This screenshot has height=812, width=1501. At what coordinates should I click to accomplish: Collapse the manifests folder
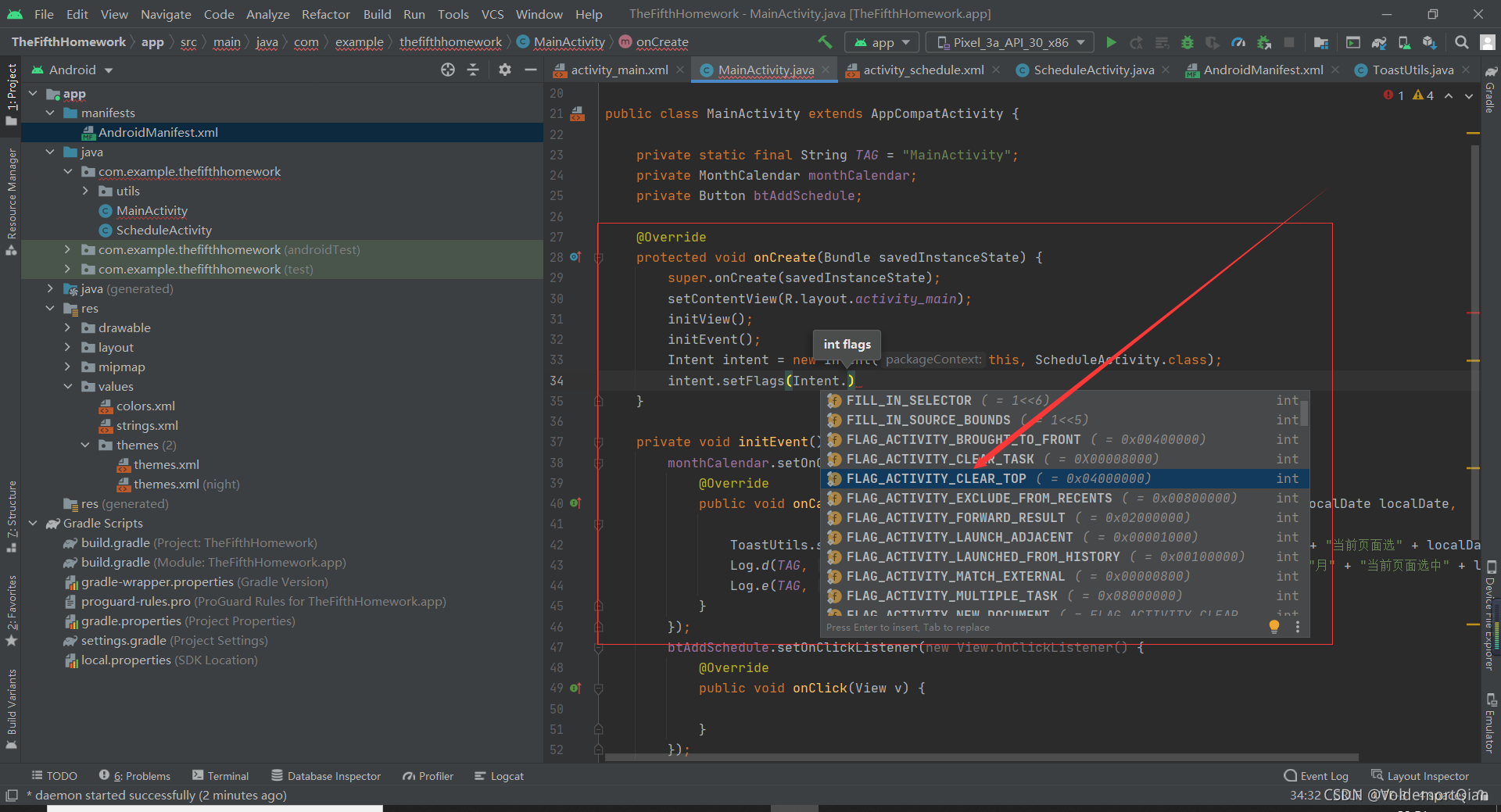click(x=50, y=113)
